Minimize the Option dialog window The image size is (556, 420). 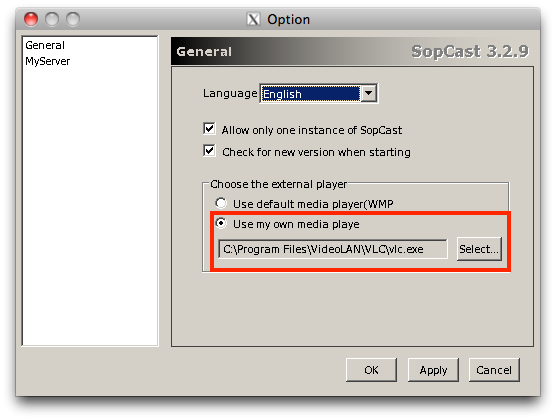point(52,19)
